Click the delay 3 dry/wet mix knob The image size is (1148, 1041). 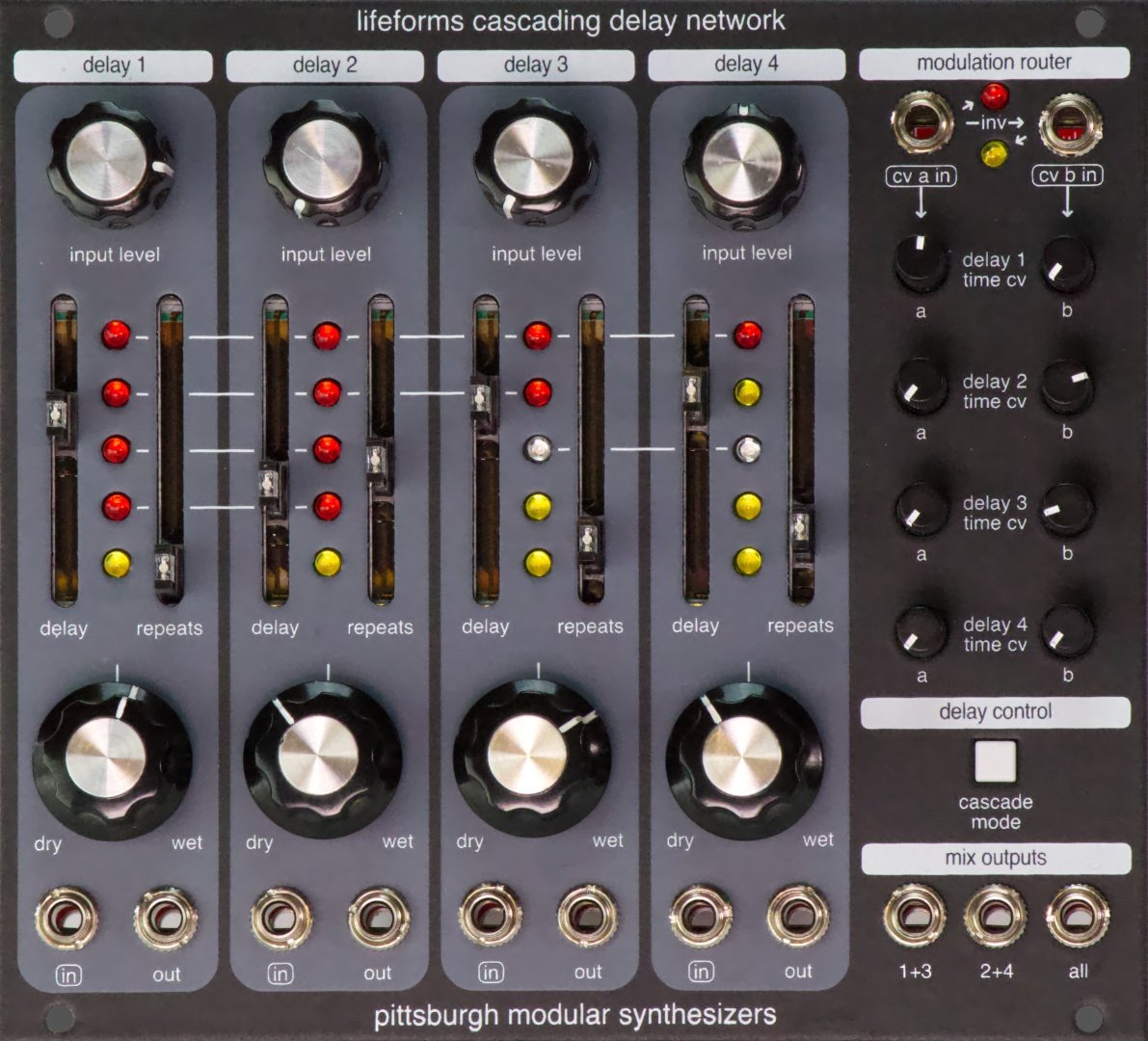(532, 757)
